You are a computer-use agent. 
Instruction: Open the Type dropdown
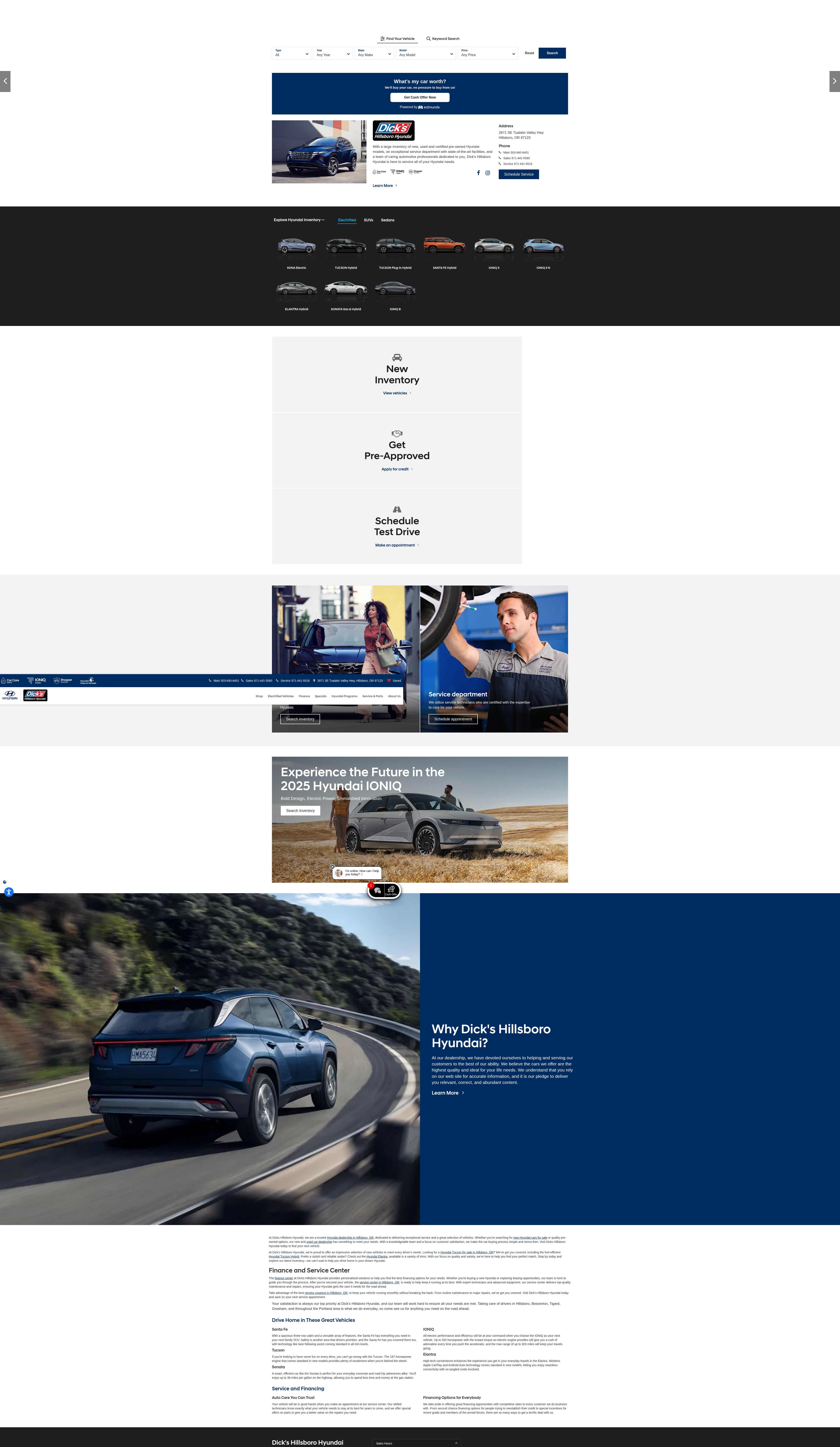pyautogui.click(x=292, y=53)
